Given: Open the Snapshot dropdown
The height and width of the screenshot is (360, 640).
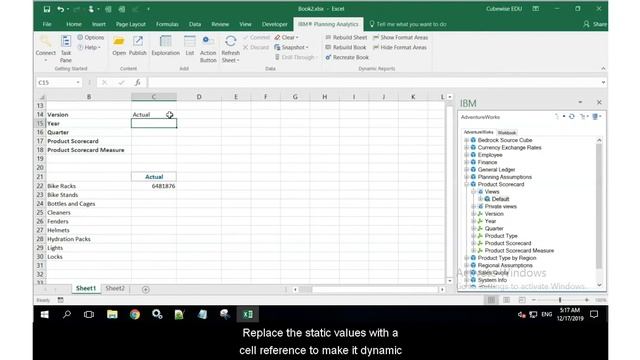Looking at the screenshot, I should pyautogui.click(x=291, y=47).
